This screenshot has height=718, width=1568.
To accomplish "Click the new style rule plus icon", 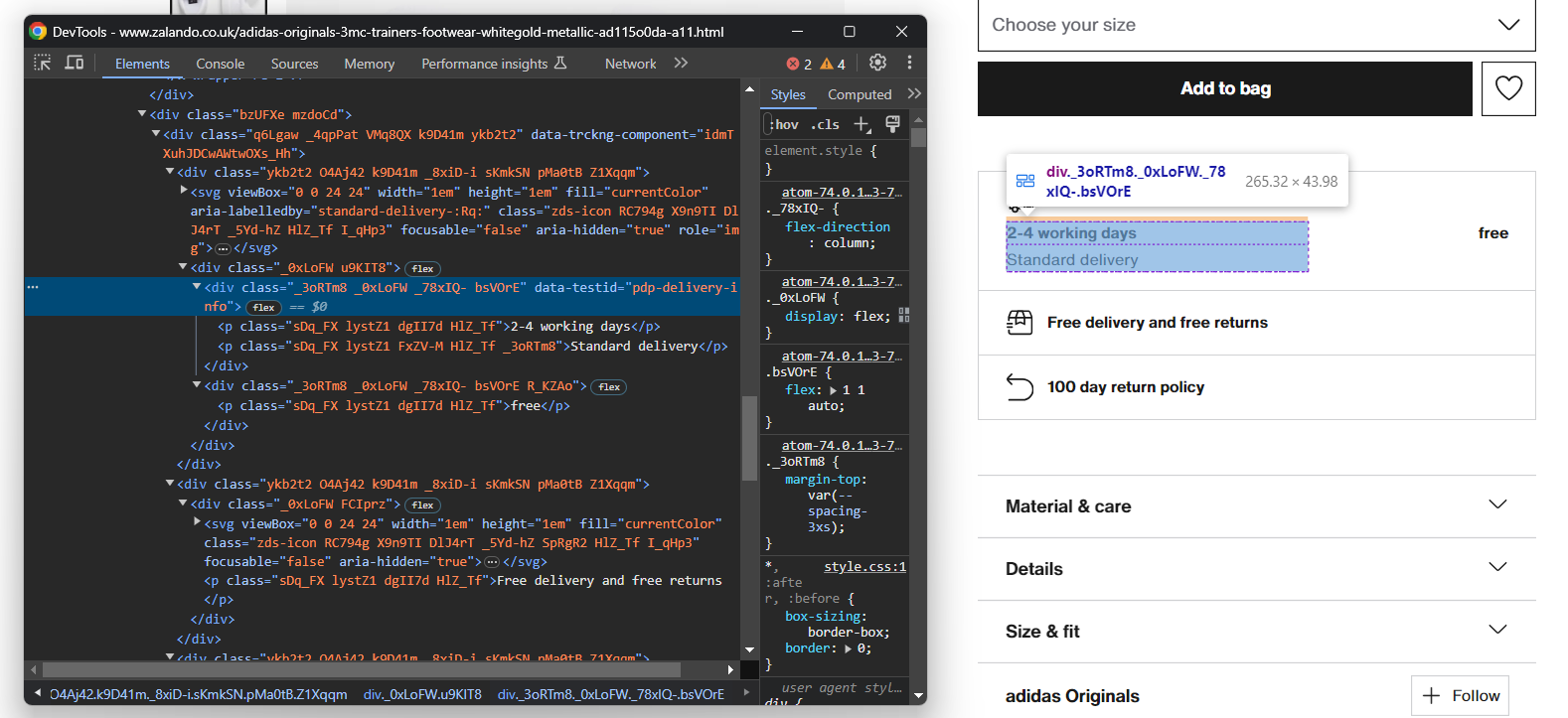I will 862,124.
